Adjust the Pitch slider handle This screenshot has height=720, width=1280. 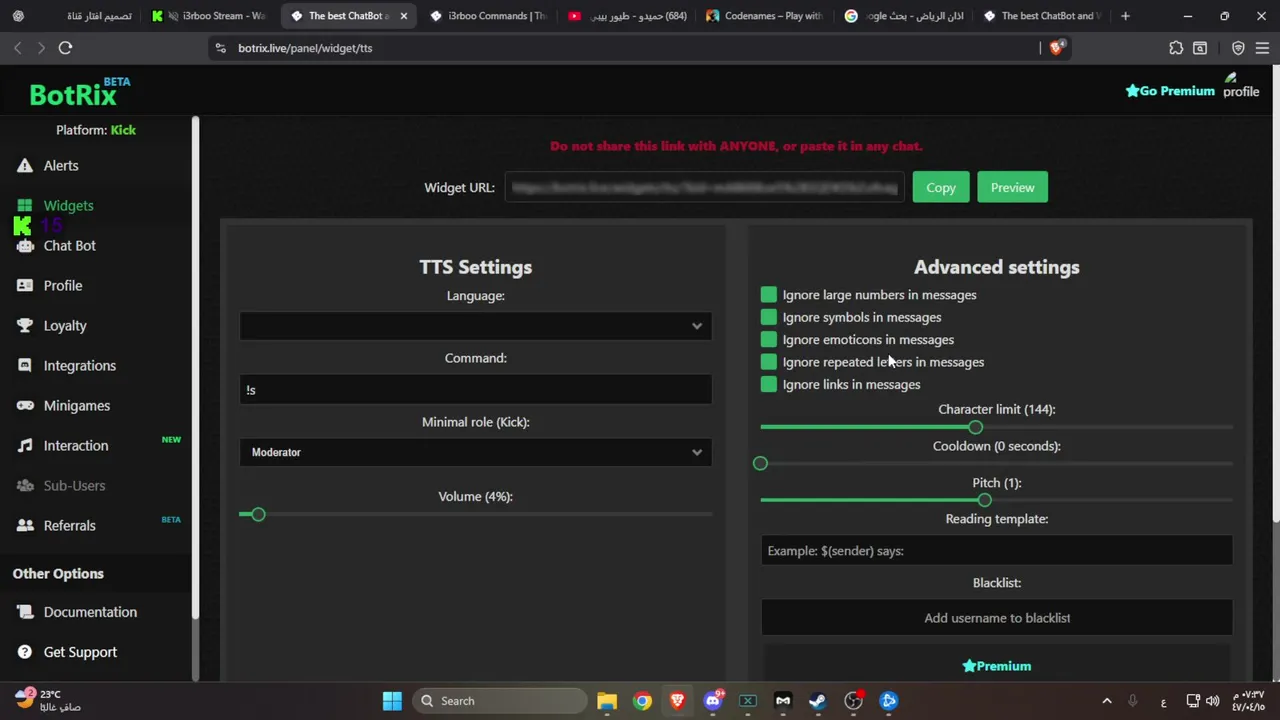point(985,500)
